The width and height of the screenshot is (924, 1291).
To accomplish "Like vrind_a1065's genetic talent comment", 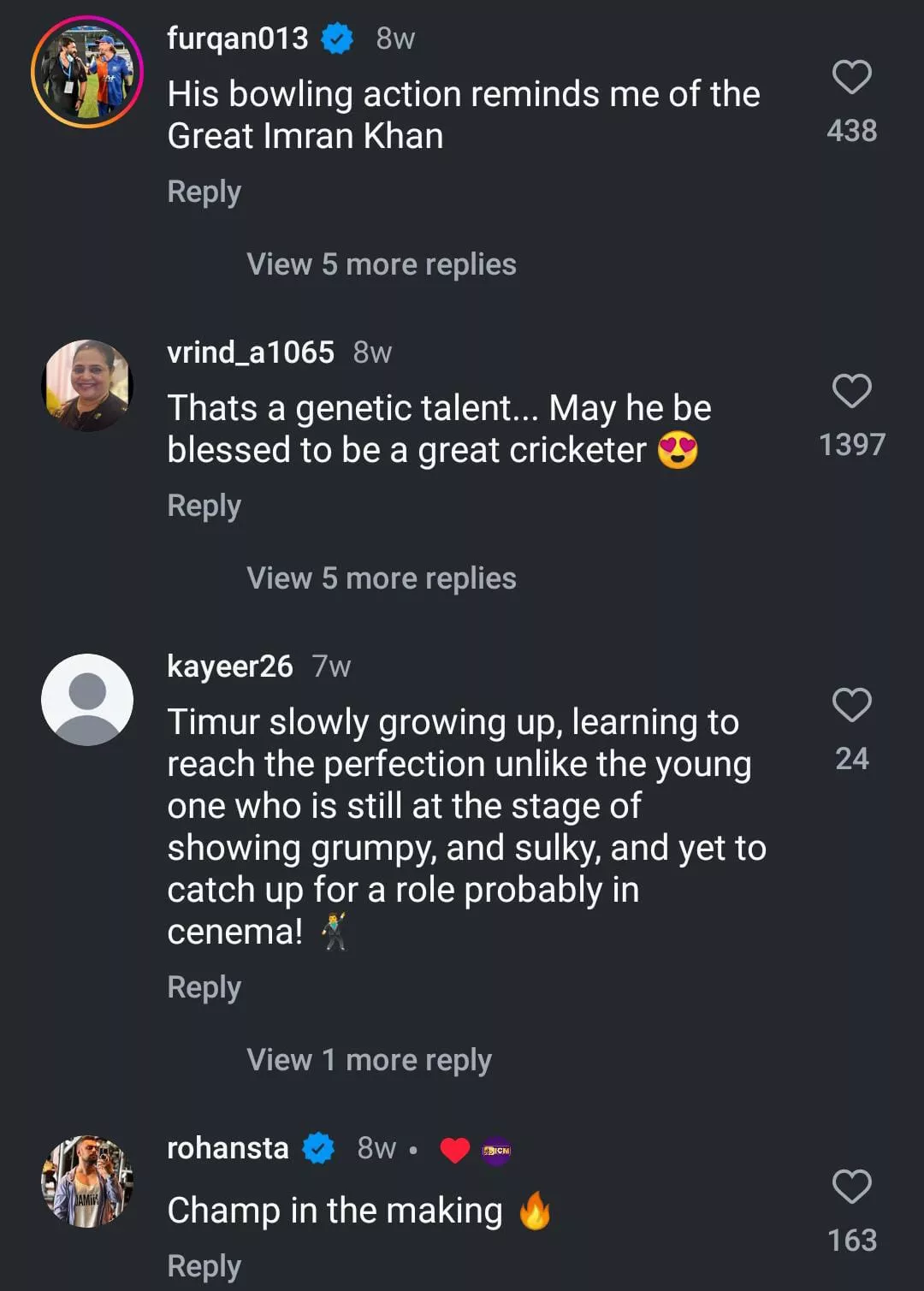I will pos(851,392).
